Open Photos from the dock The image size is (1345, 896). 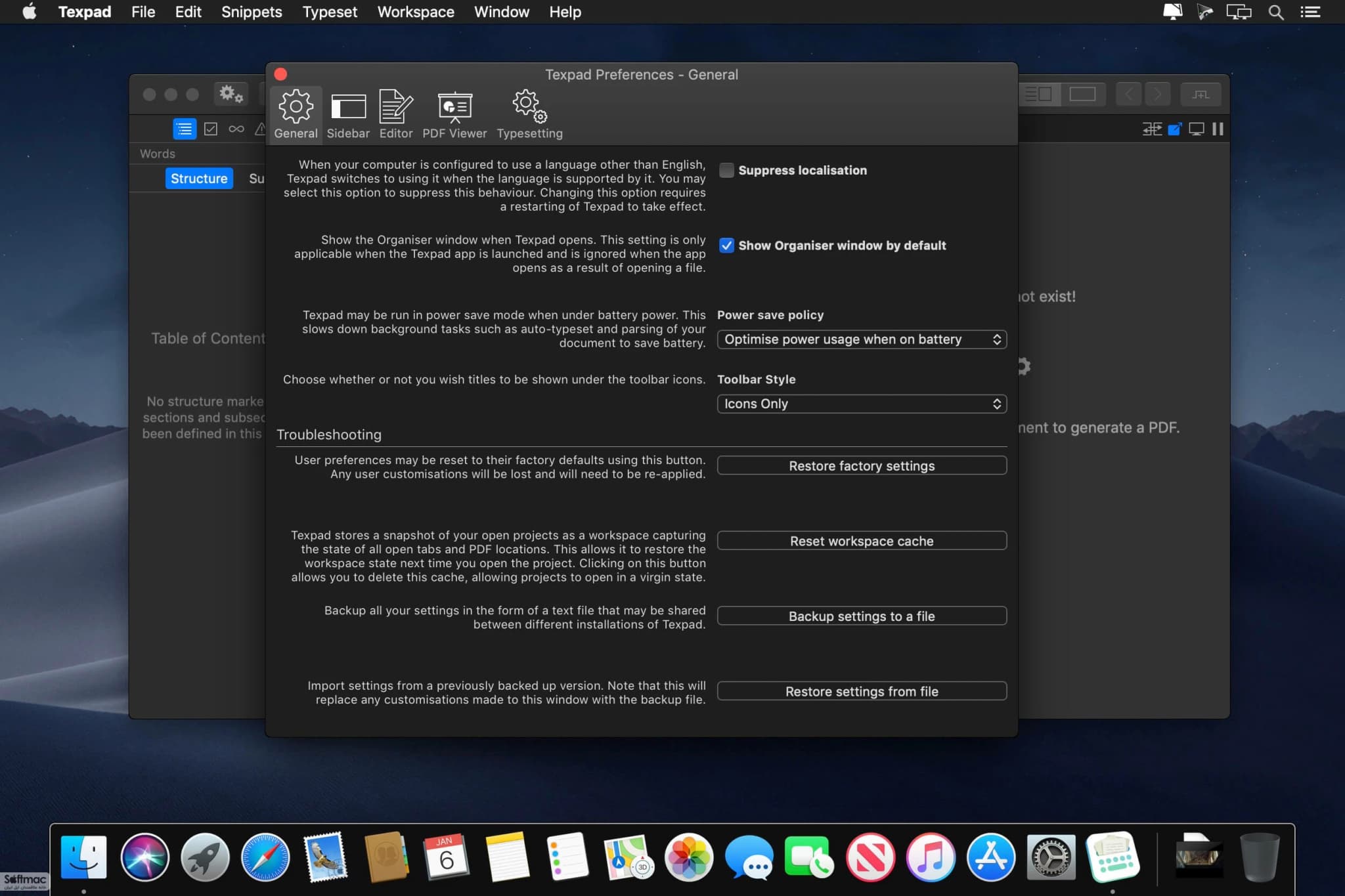(x=688, y=857)
